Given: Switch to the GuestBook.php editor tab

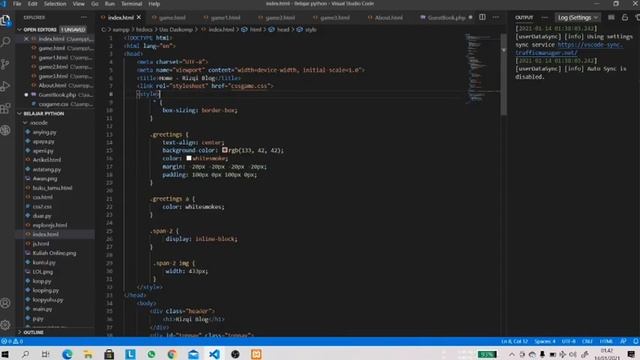Looking at the screenshot, I should (446, 18).
